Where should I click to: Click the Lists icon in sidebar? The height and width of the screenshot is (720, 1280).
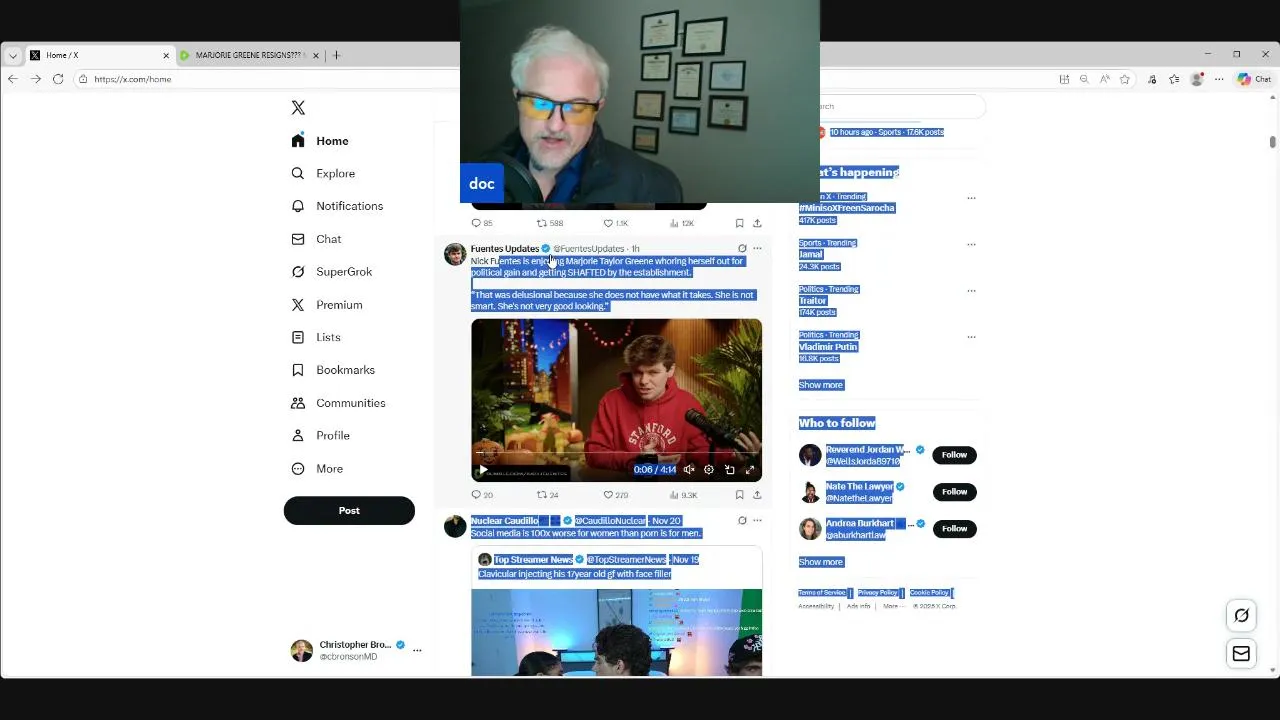(x=298, y=337)
